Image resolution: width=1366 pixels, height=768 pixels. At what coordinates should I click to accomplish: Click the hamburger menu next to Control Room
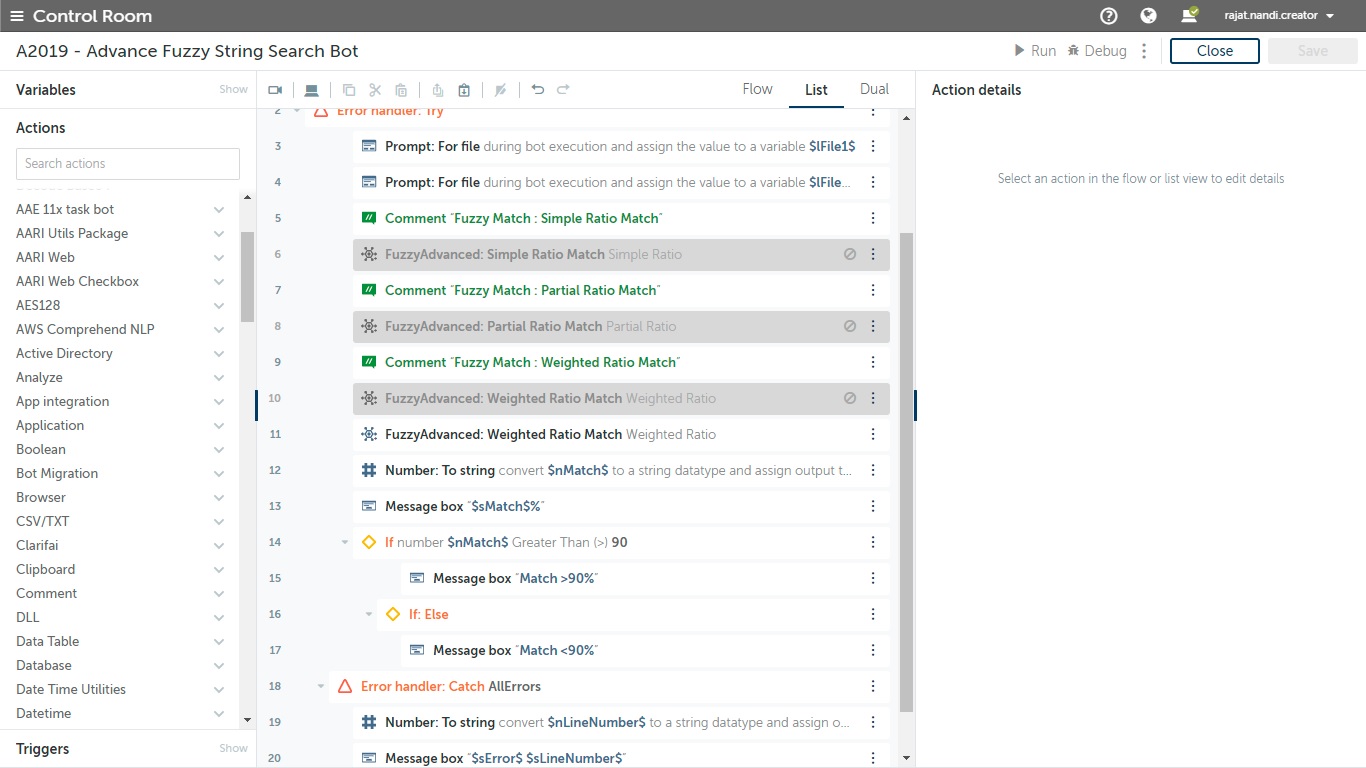pos(16,16)
